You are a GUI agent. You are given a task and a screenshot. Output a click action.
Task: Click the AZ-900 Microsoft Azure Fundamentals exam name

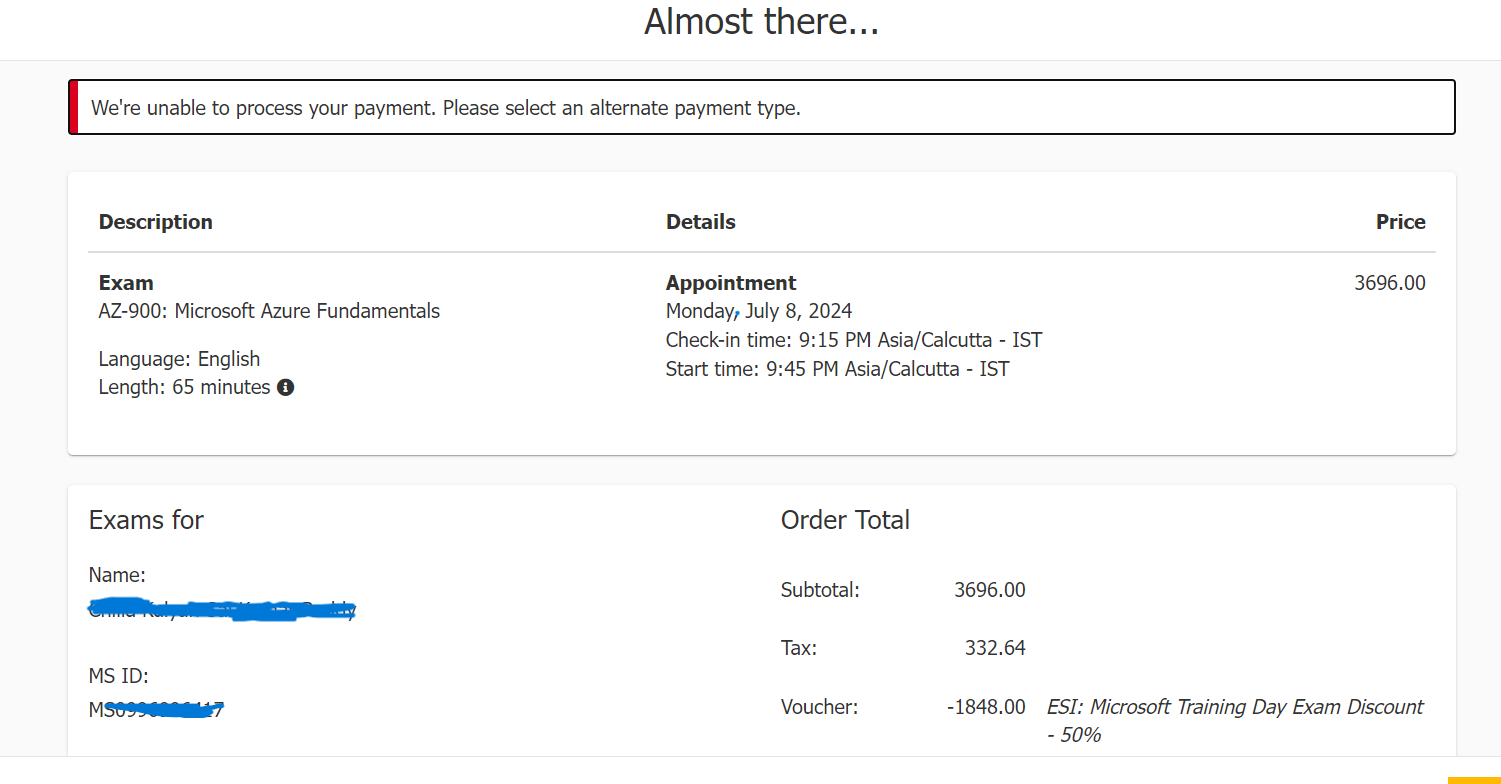point(269,311)
